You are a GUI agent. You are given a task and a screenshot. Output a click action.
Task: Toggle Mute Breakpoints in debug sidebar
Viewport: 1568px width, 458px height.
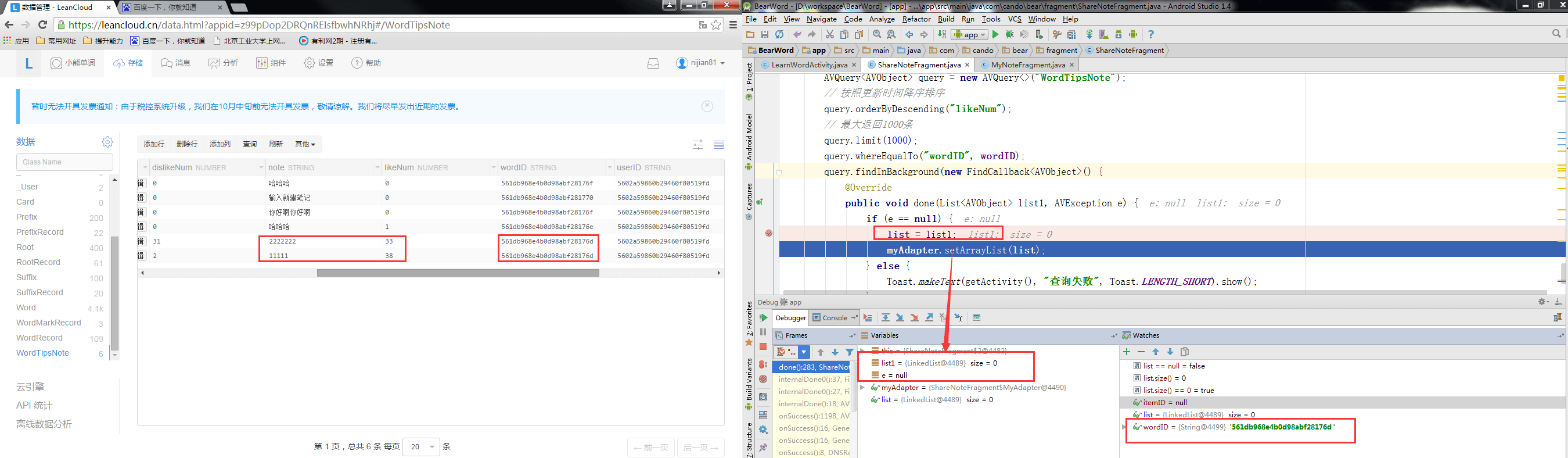click(763, 380)
